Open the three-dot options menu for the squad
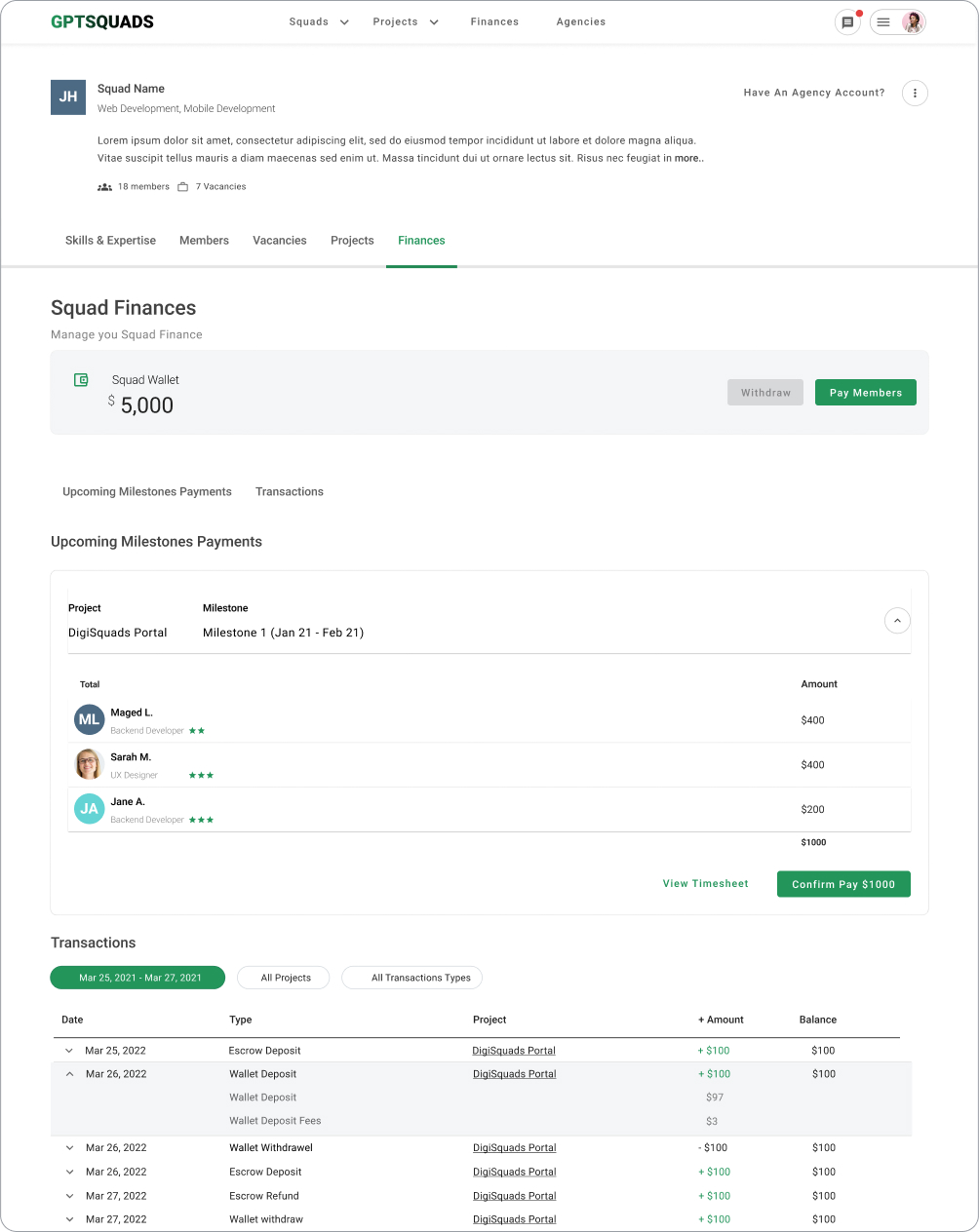 point(914,93)
